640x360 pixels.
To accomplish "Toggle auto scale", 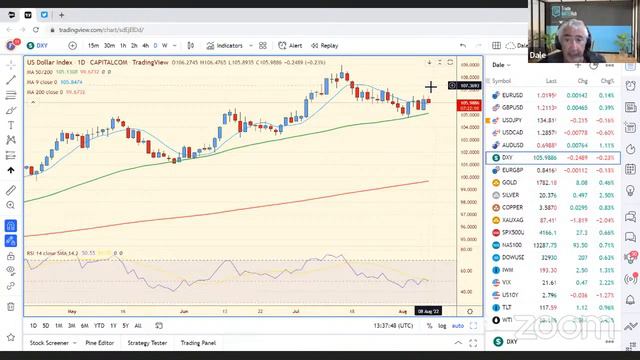I will (458, 326).
